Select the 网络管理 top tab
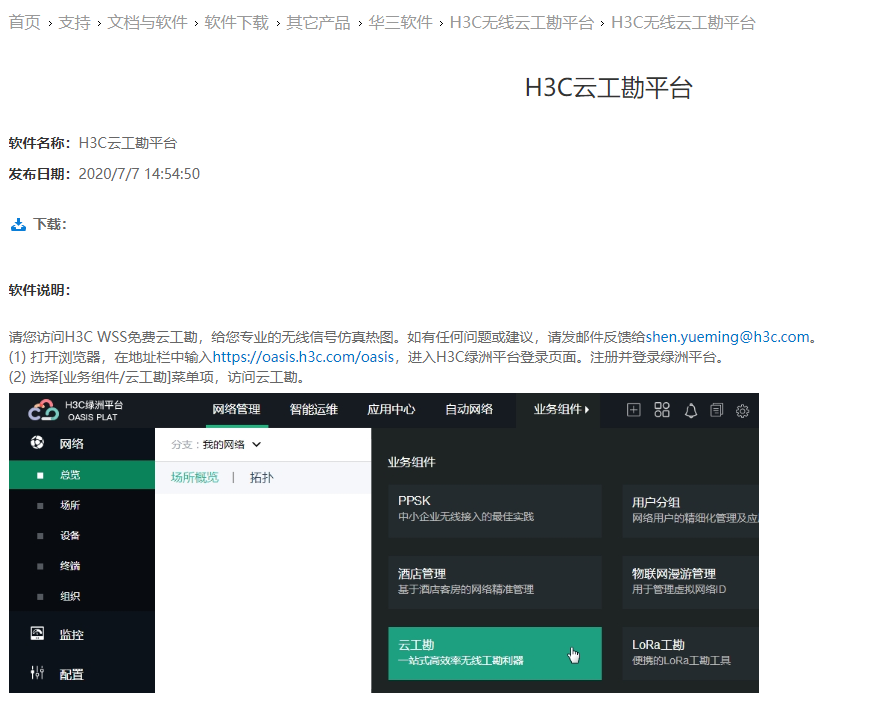Viewport: 885px width, 704px height. pos(236,409)
